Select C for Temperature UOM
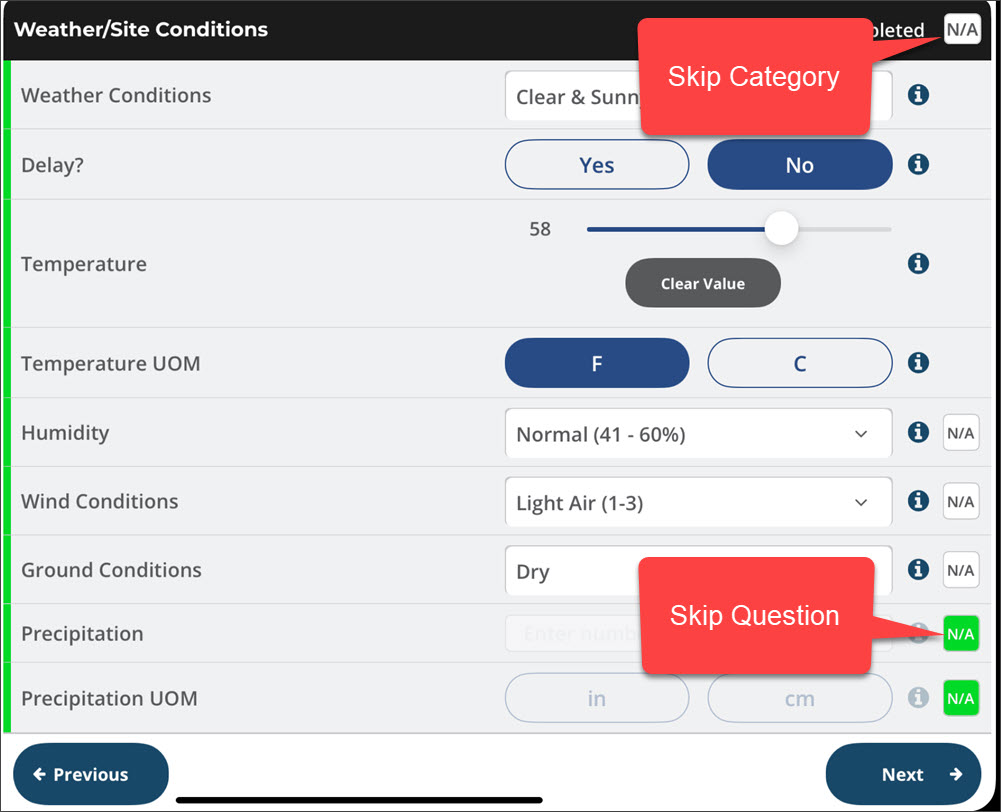 point(799,363)
